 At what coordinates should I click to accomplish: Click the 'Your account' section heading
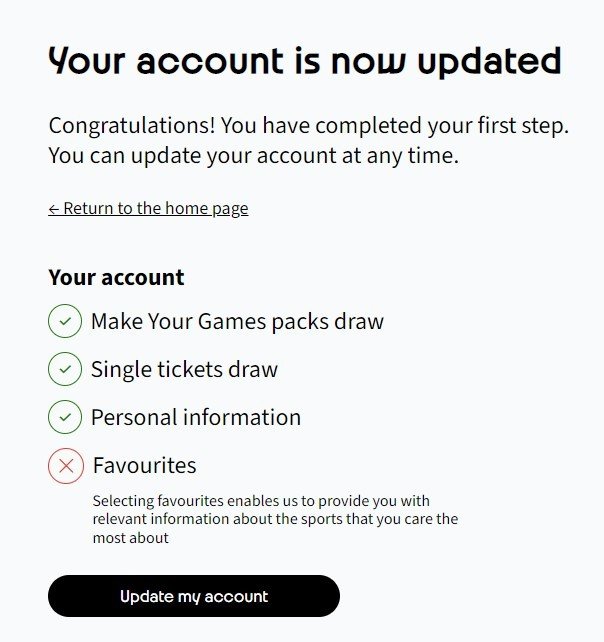pyautogui.click(x=116, y=277)
